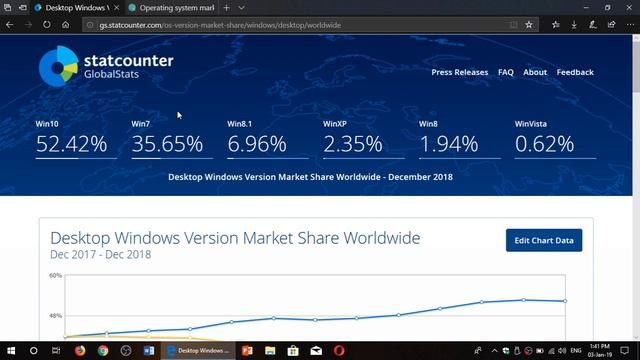Open PowerPoint from taskbar

click(x=247, y=351)
